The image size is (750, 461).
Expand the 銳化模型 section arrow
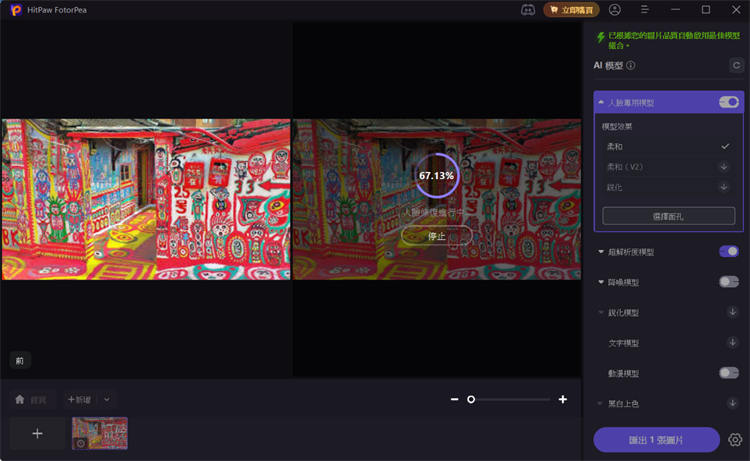click(601, 312)
